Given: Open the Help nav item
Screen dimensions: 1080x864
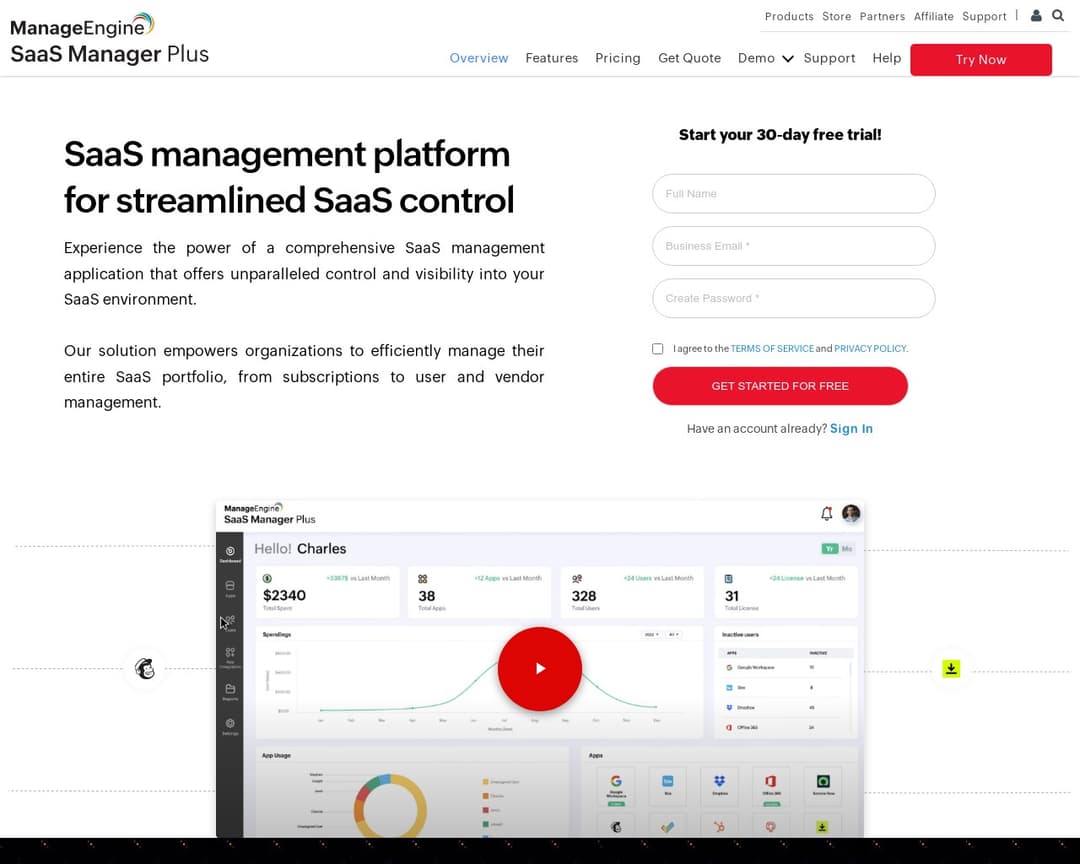Looking at the screenshot, I should point(886,59).
